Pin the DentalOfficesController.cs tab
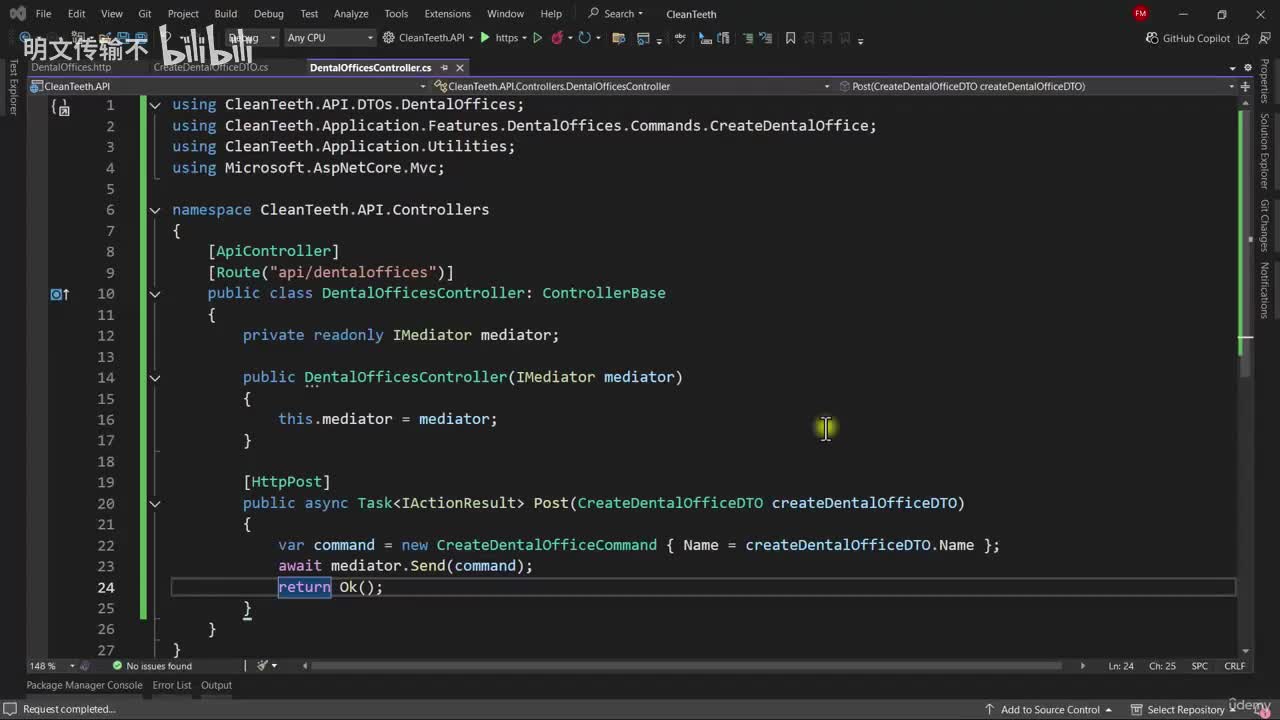 point(443,68)
